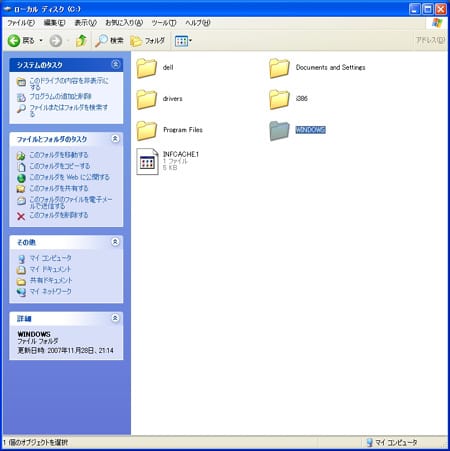Click the globe publish-to-Web icon
Screen dimensions: 450x451
(x=21, y=178)
